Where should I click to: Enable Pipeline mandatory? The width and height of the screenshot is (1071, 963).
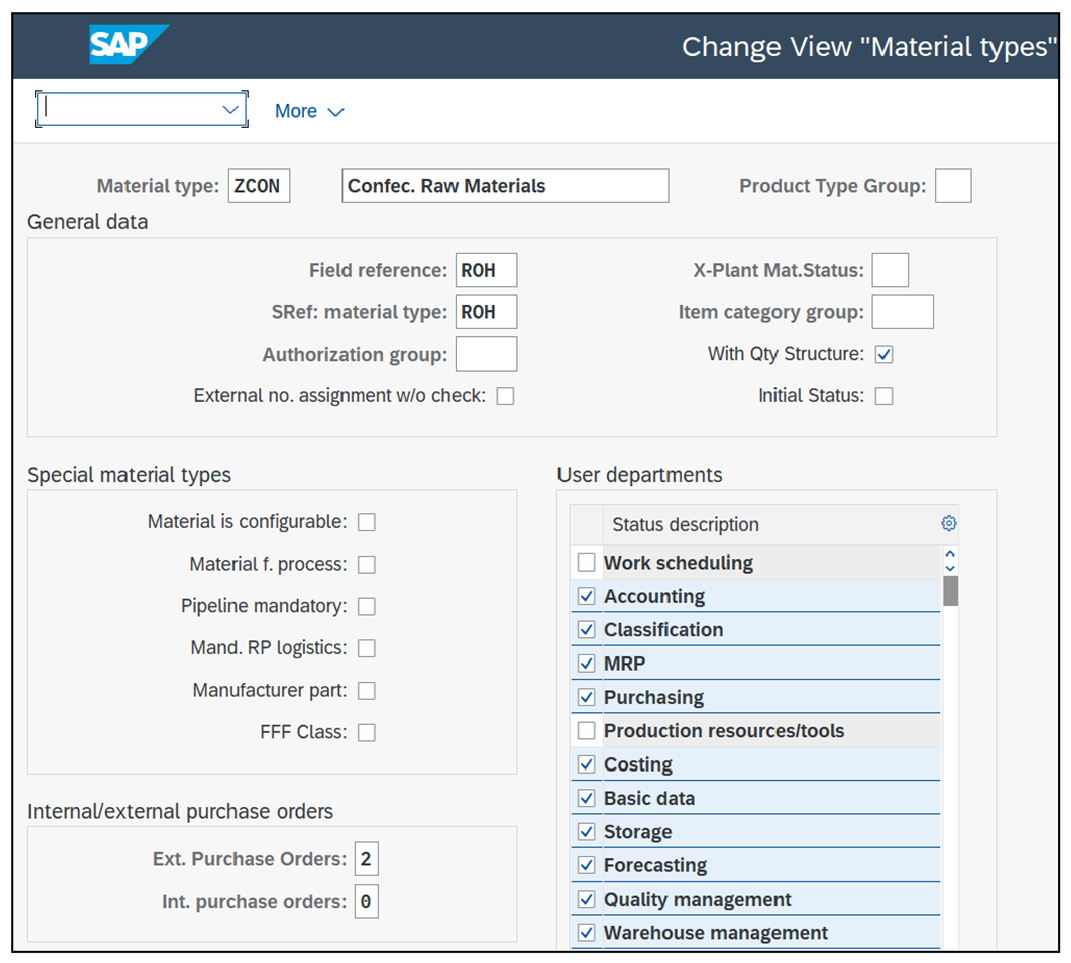pos(366,605)
